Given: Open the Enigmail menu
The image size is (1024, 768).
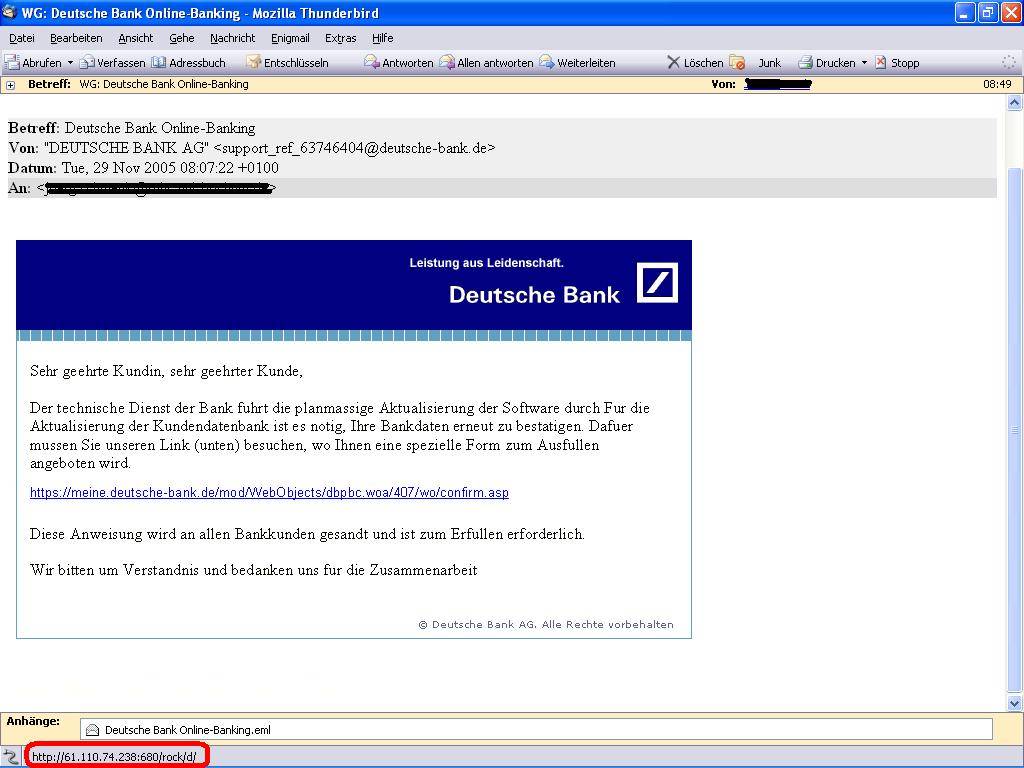Looking at the screenshot, I should click(290, 38).
